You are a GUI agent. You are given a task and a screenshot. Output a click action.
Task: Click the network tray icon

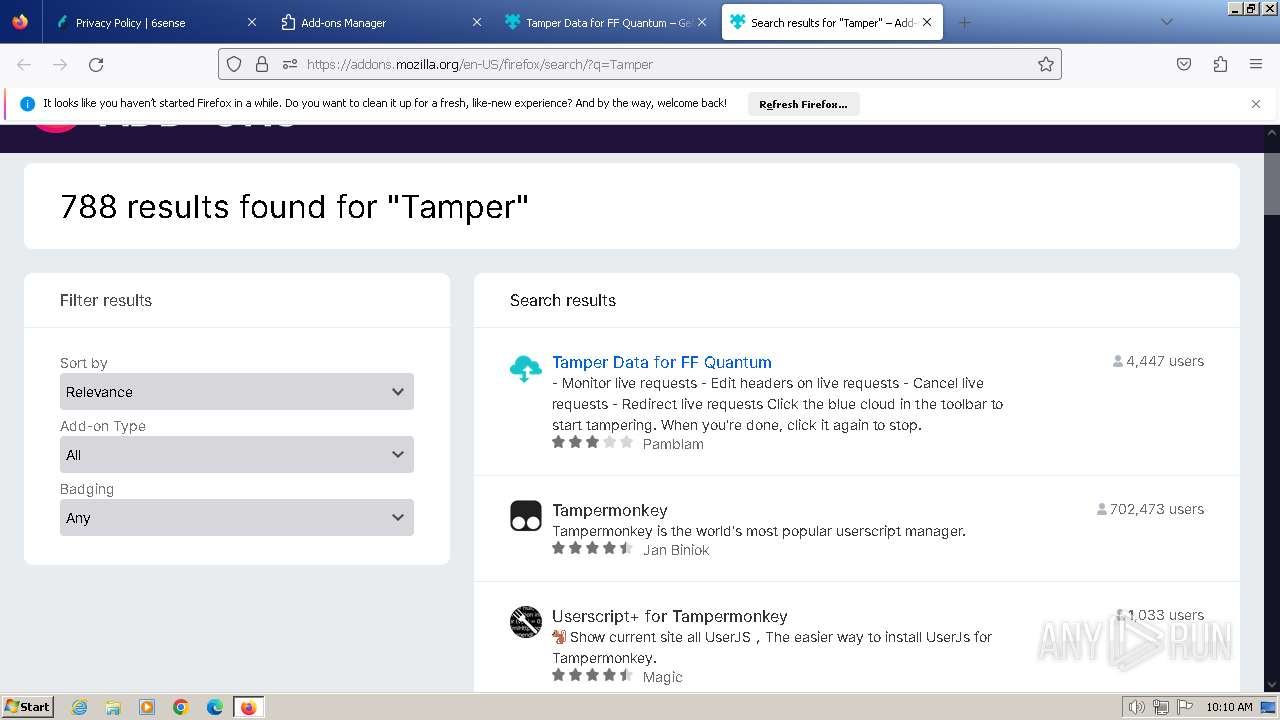click(x=1161, y=707)
